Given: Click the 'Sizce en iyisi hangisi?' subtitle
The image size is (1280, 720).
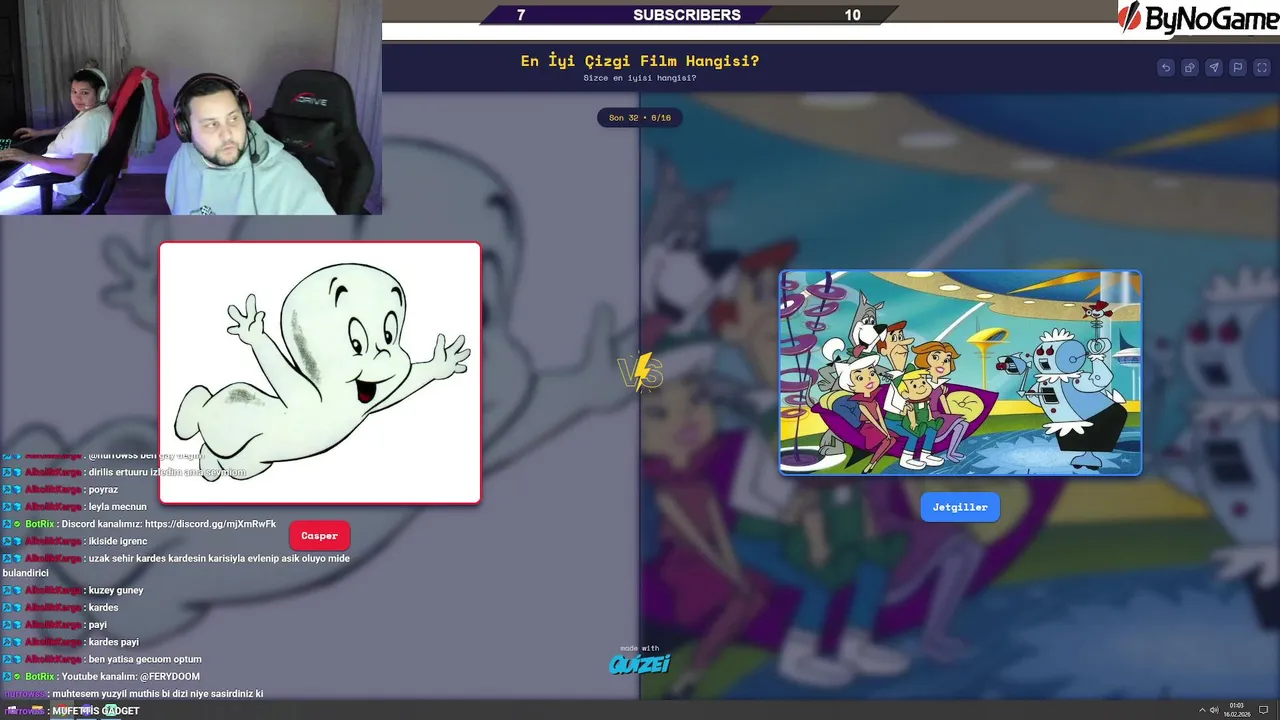Looking at the screenshot, I should pyautogui.click(x=640, y=78).
